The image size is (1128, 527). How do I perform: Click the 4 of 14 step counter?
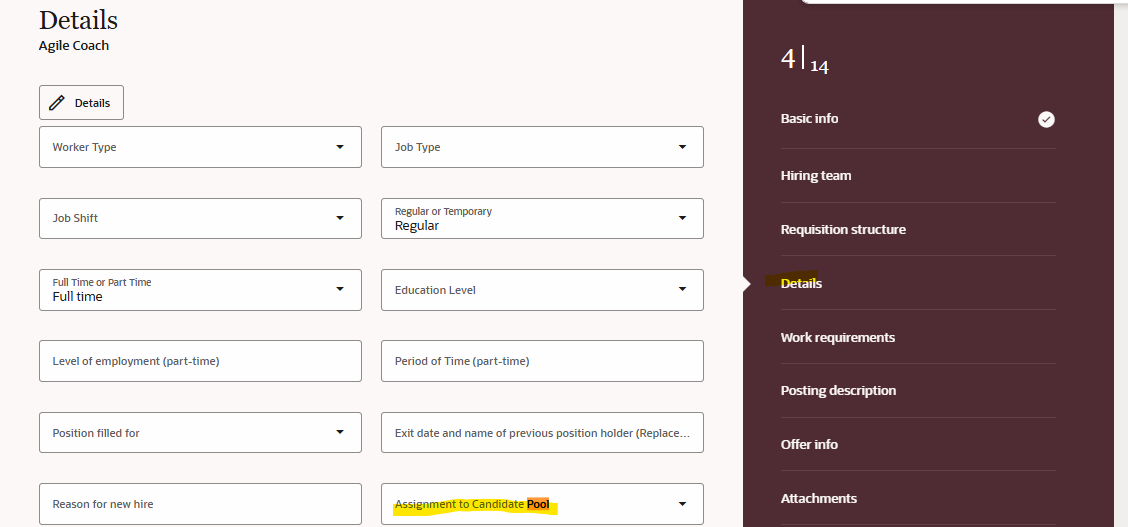tap(805, 60)
